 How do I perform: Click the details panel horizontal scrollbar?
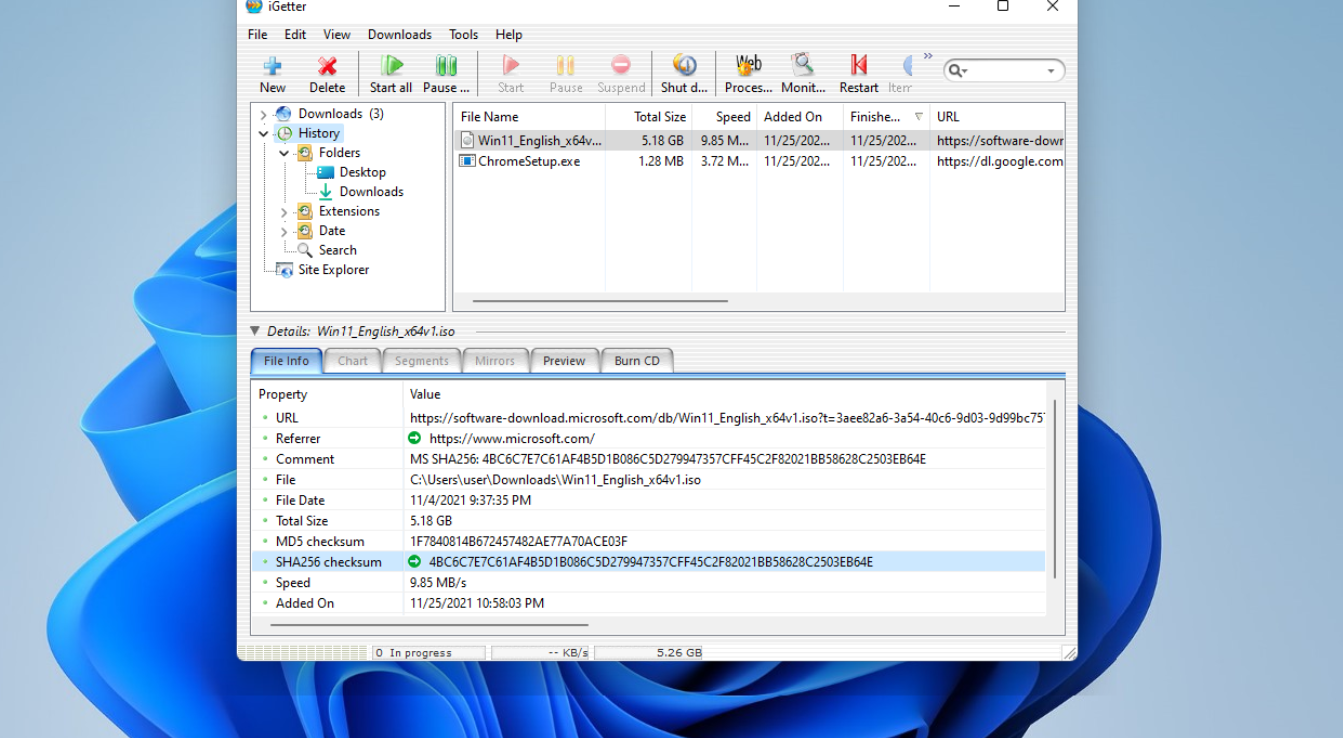coord(429,625)
